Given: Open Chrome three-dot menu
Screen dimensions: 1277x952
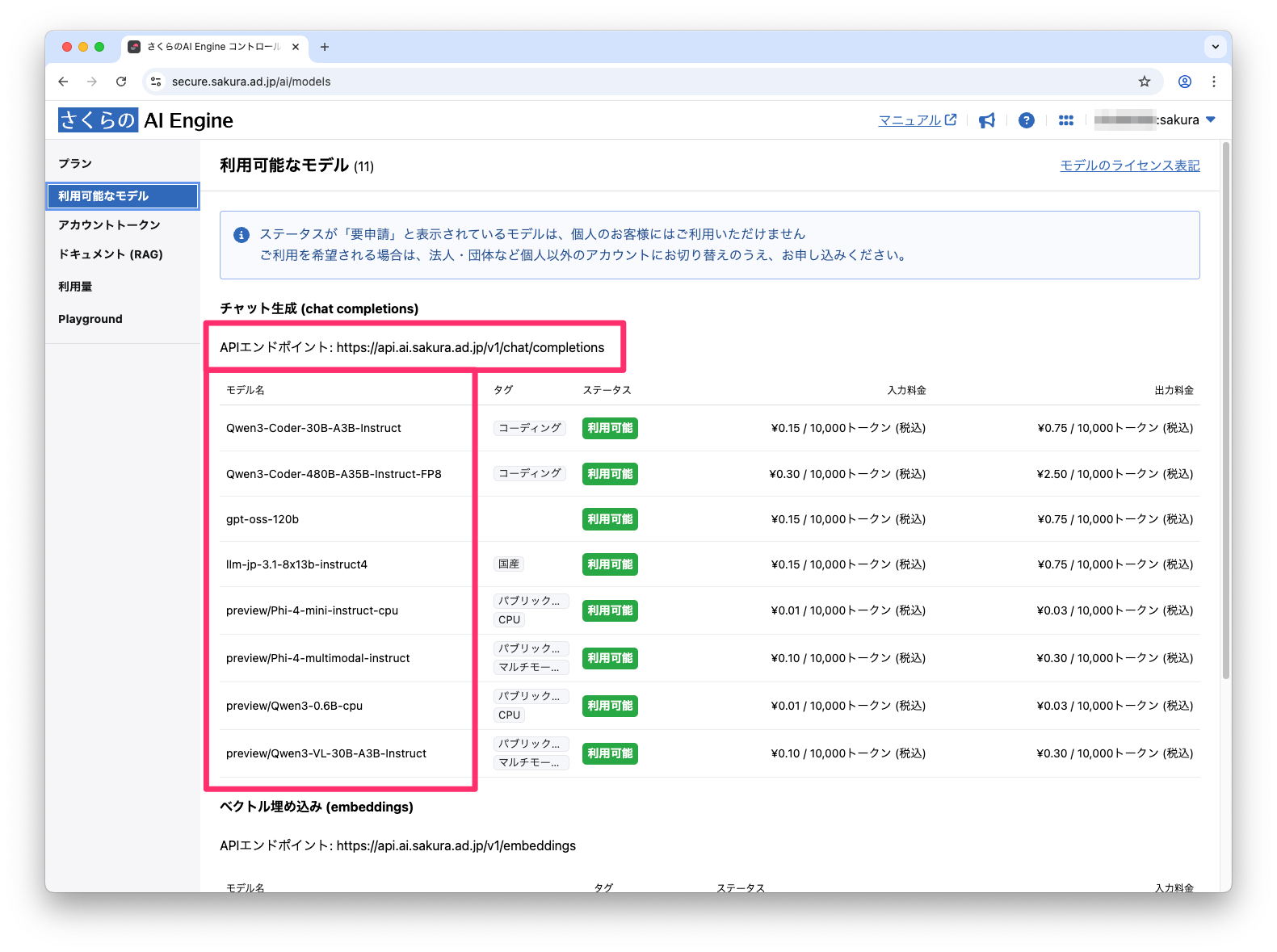Looking at the screenshot, I should [1213, 82].
